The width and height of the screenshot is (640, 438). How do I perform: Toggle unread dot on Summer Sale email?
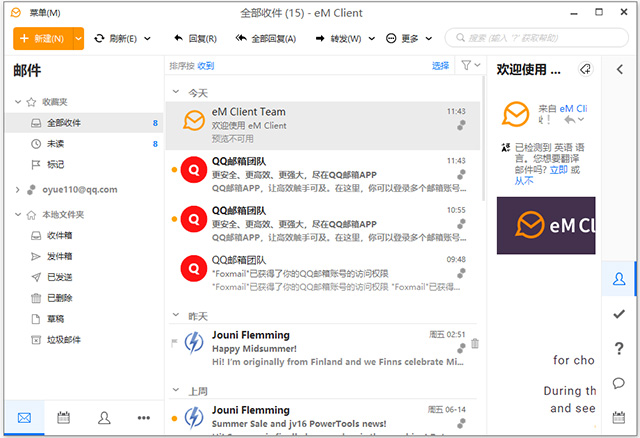click(174, 418)
